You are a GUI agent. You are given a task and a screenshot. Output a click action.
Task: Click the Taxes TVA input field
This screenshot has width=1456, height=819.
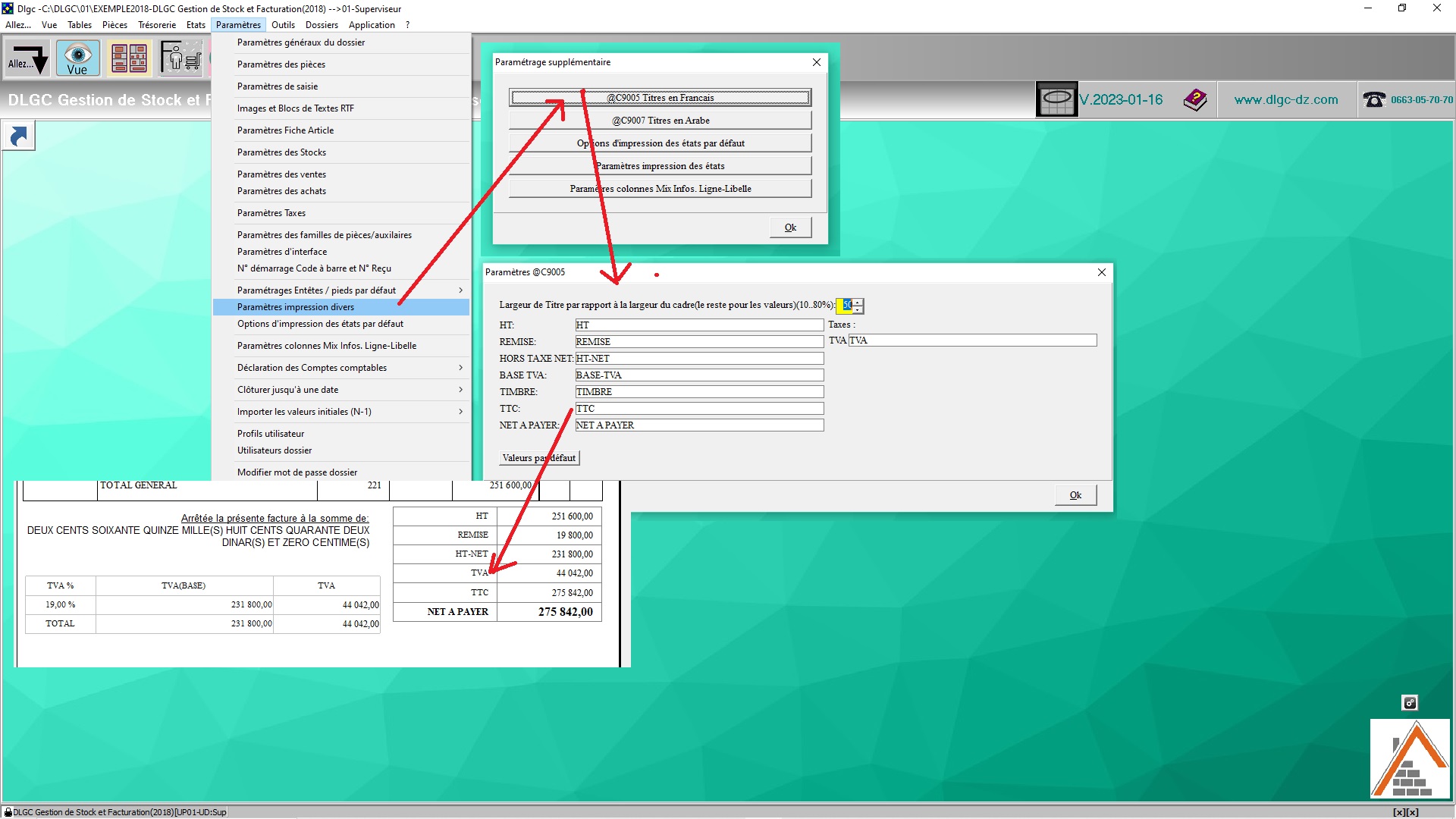[x=972, y=340]
